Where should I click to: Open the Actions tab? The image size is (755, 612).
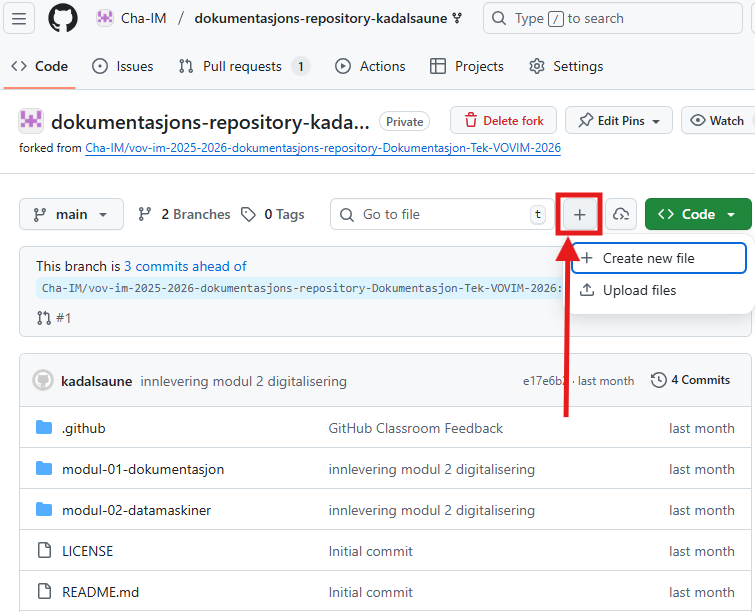(370, 66)
